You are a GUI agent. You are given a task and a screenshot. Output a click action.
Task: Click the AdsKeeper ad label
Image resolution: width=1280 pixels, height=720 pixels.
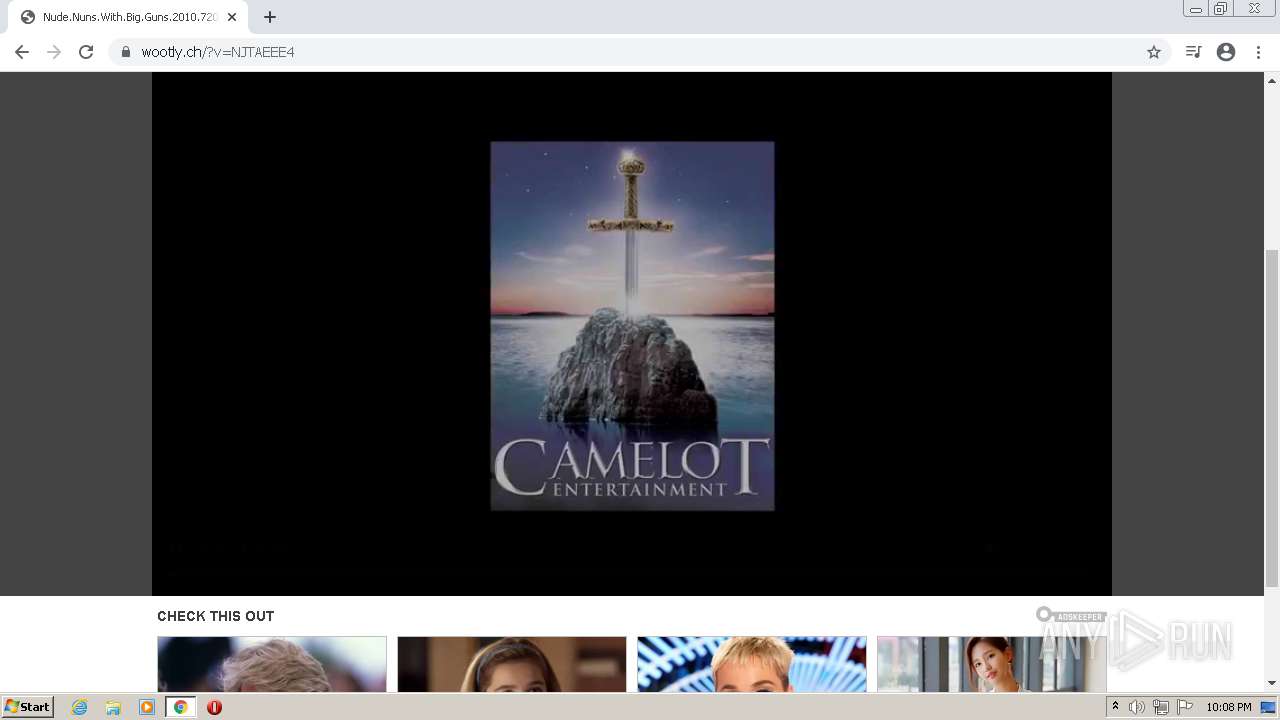1071,616
